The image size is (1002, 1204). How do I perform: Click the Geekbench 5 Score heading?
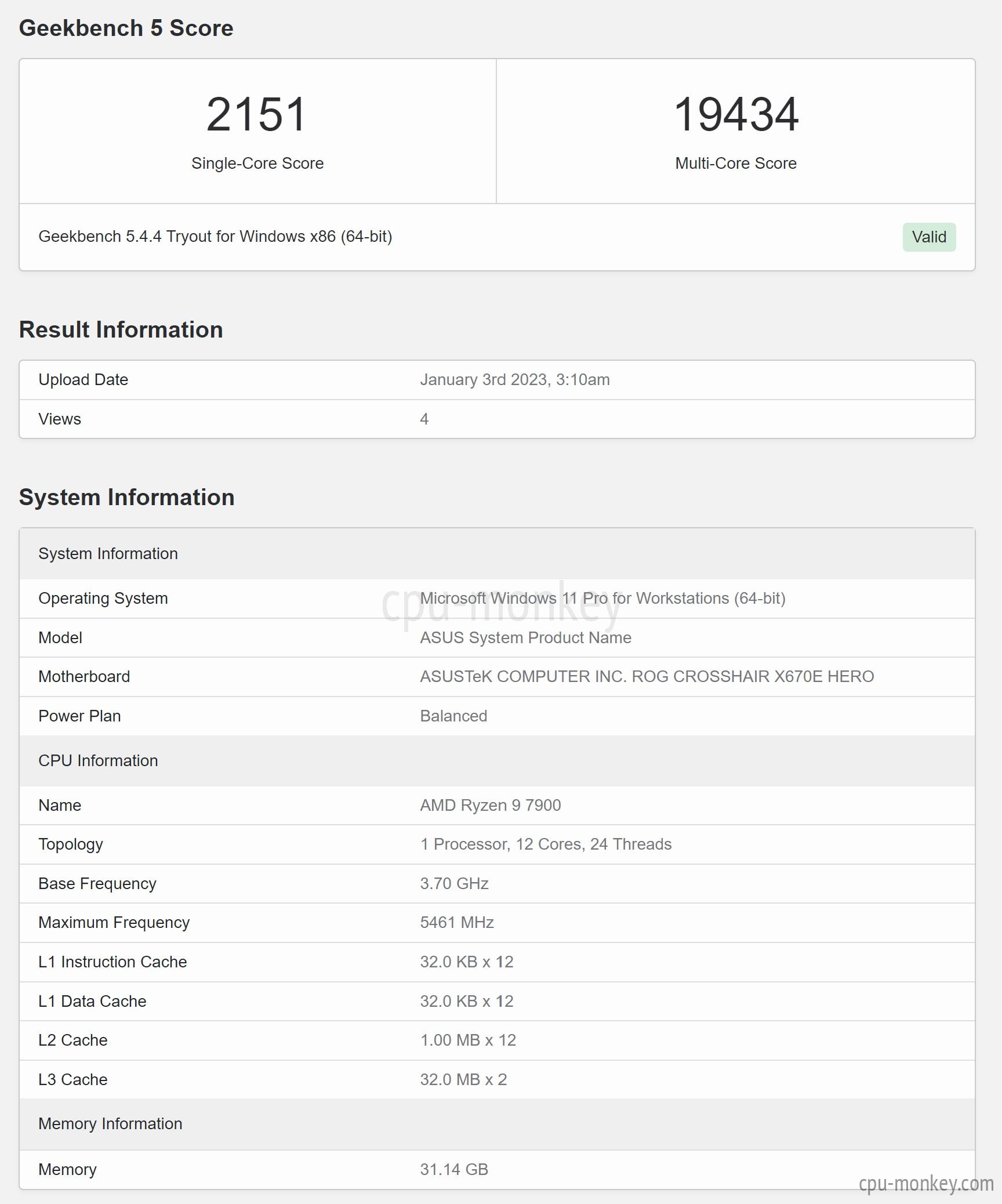126,28
